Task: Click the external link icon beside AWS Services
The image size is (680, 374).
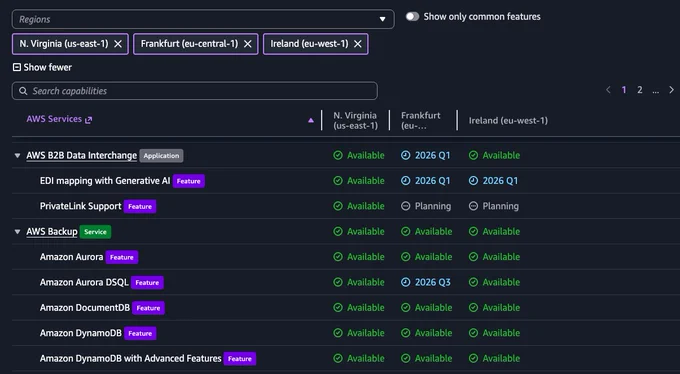Action: pyautogui.click(x=88, y=120)
